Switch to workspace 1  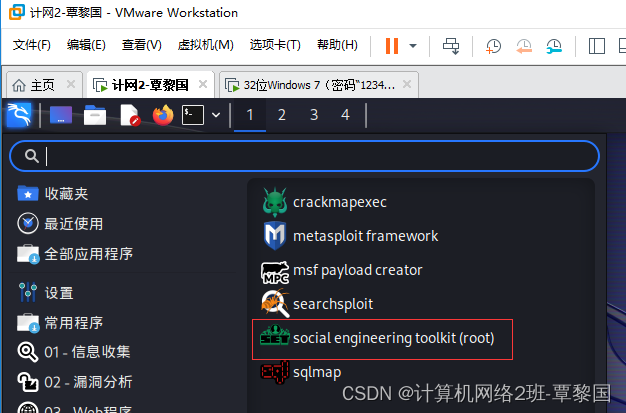coord(250,115)
